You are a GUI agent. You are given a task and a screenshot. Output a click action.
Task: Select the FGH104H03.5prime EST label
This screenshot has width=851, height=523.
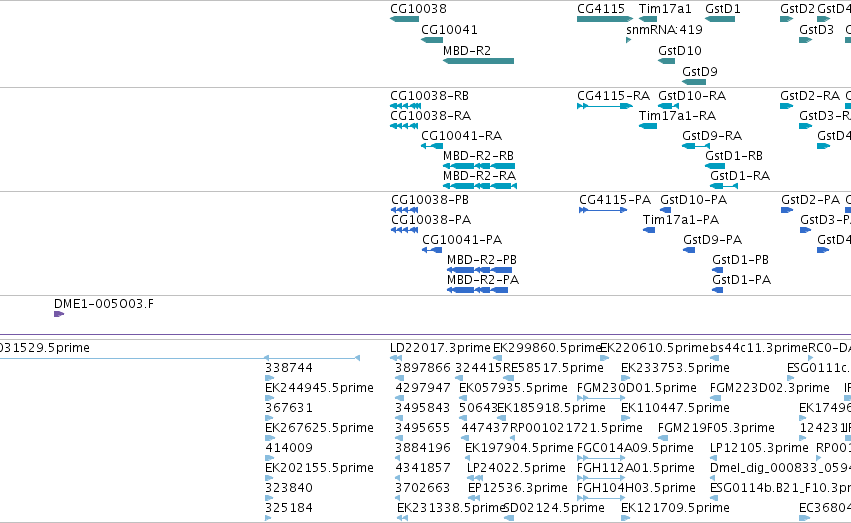tap(636, 488)
